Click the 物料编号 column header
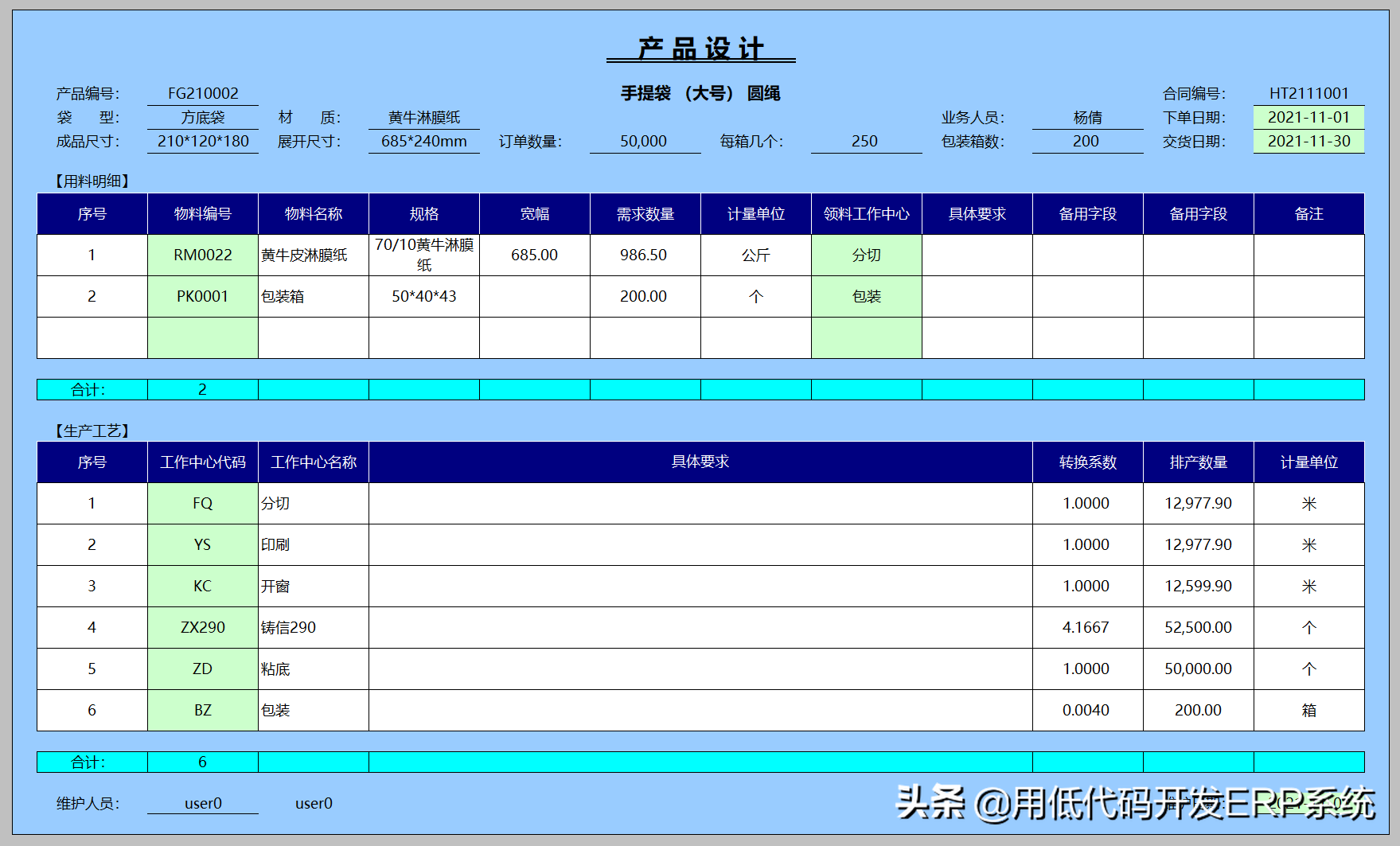This screenshot has height=846, width=1400. click(203, 214)
